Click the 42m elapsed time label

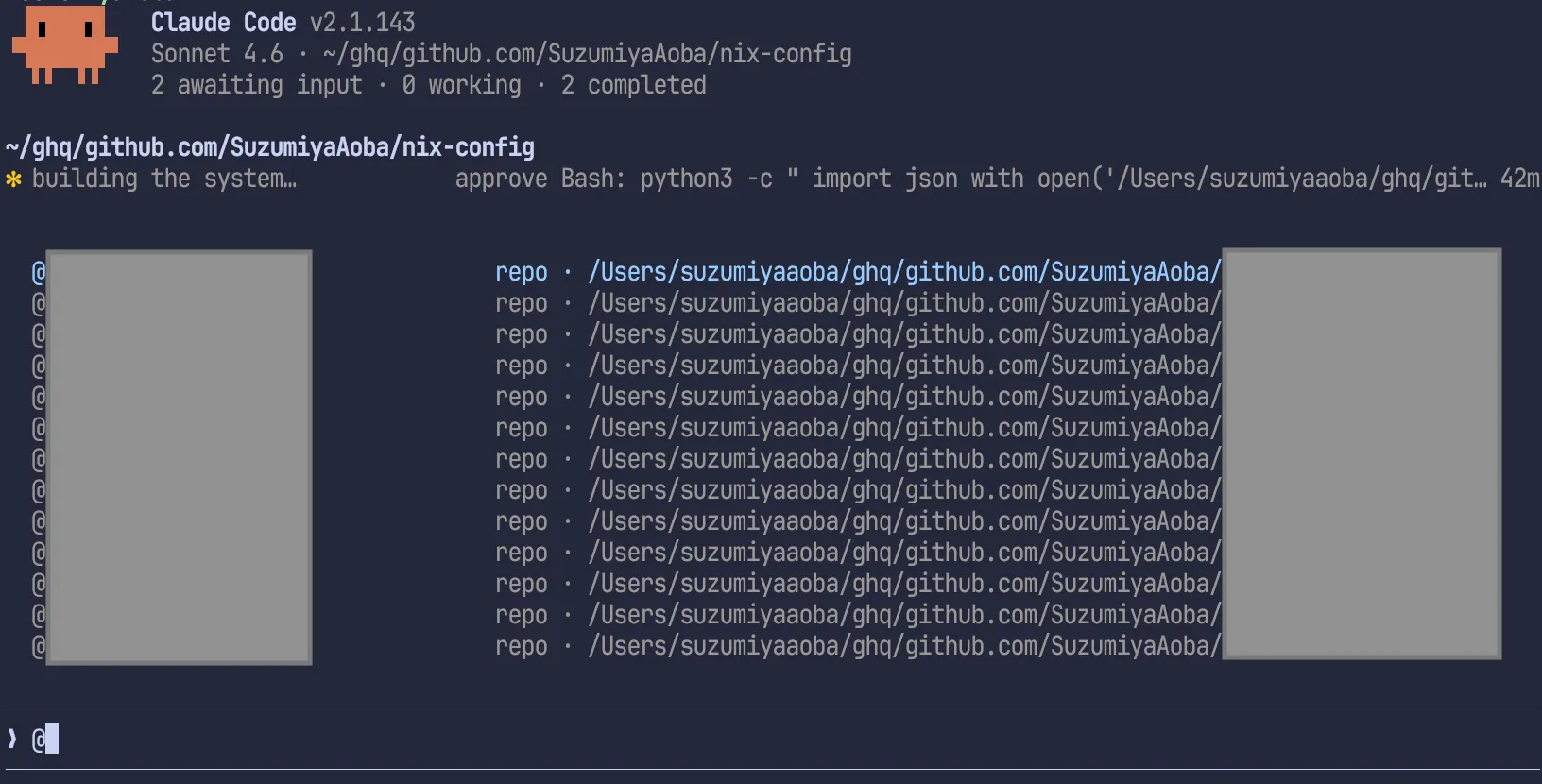[x=1520, y=179]
